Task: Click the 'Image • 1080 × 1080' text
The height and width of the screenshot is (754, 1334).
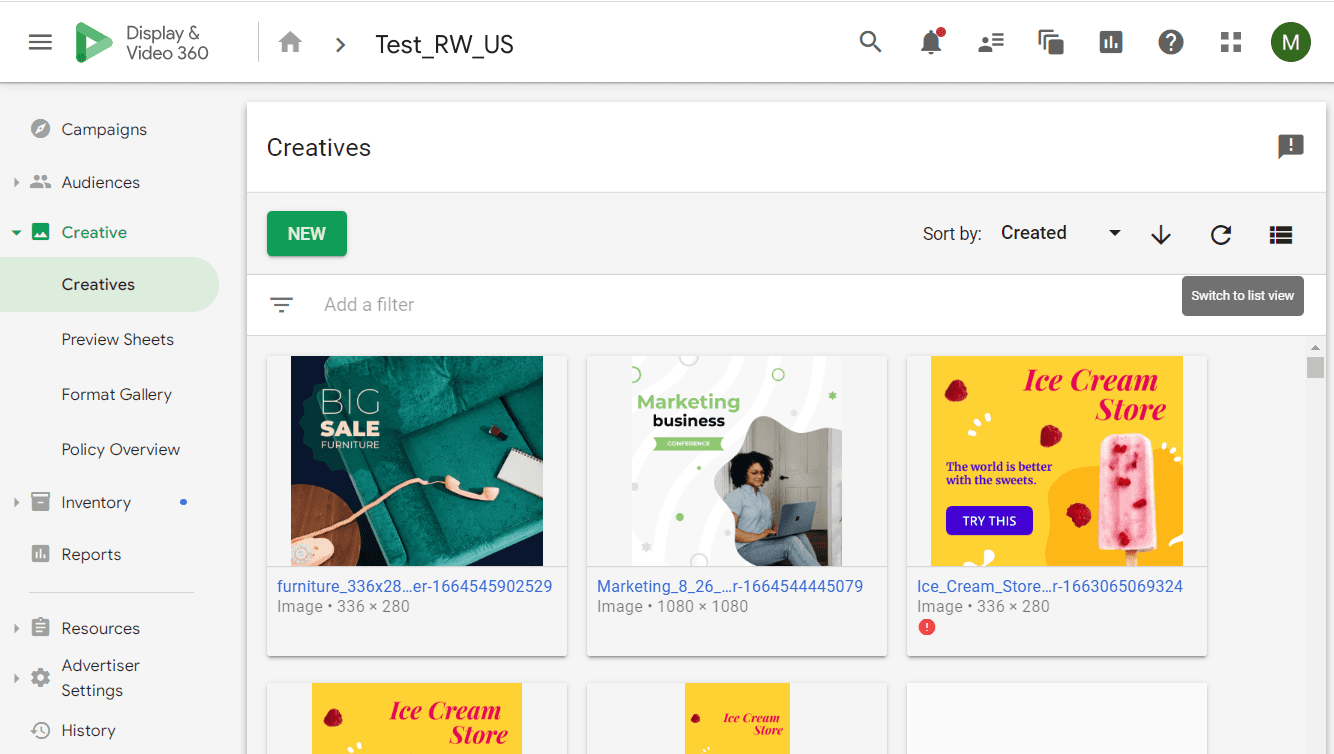Action: pos(672,606)
